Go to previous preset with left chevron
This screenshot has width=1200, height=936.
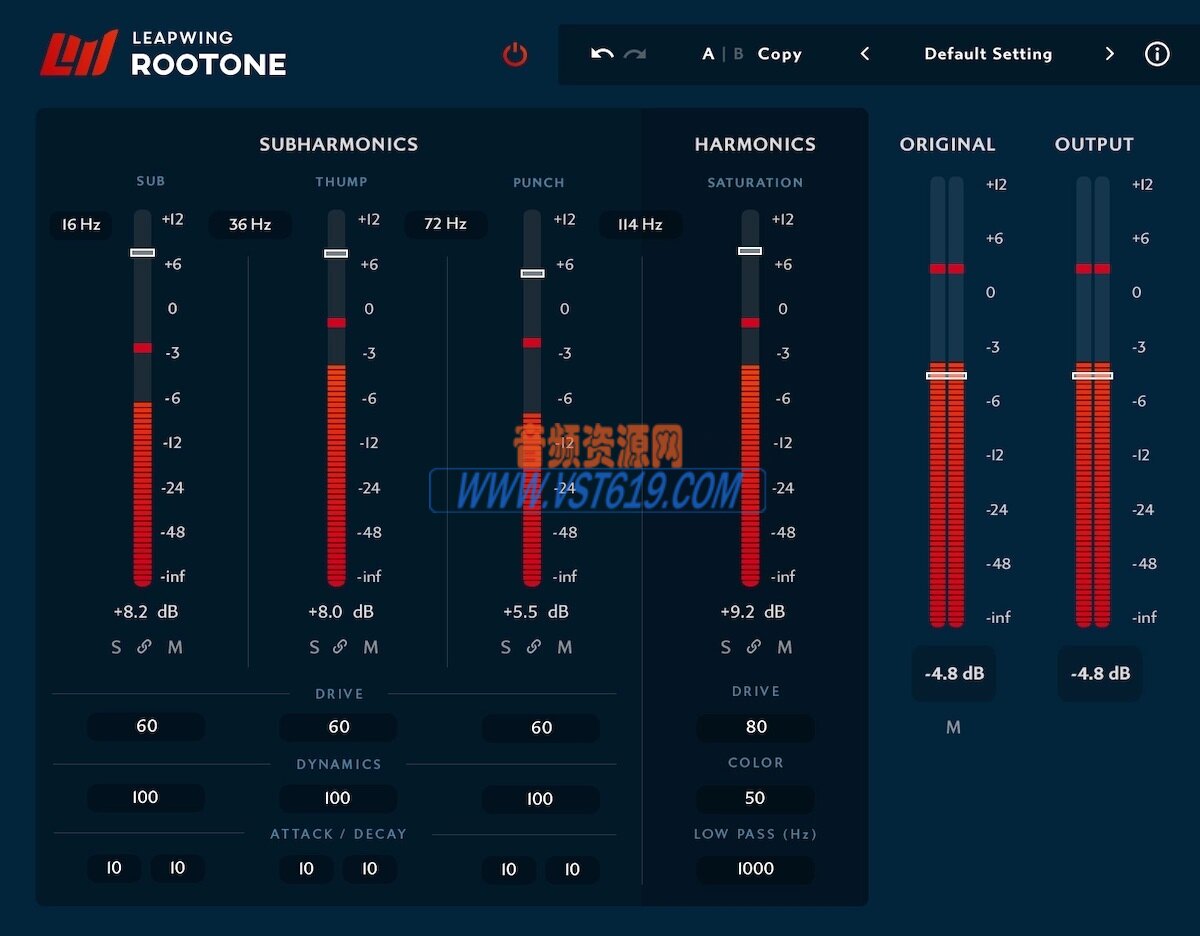[865, 54]
